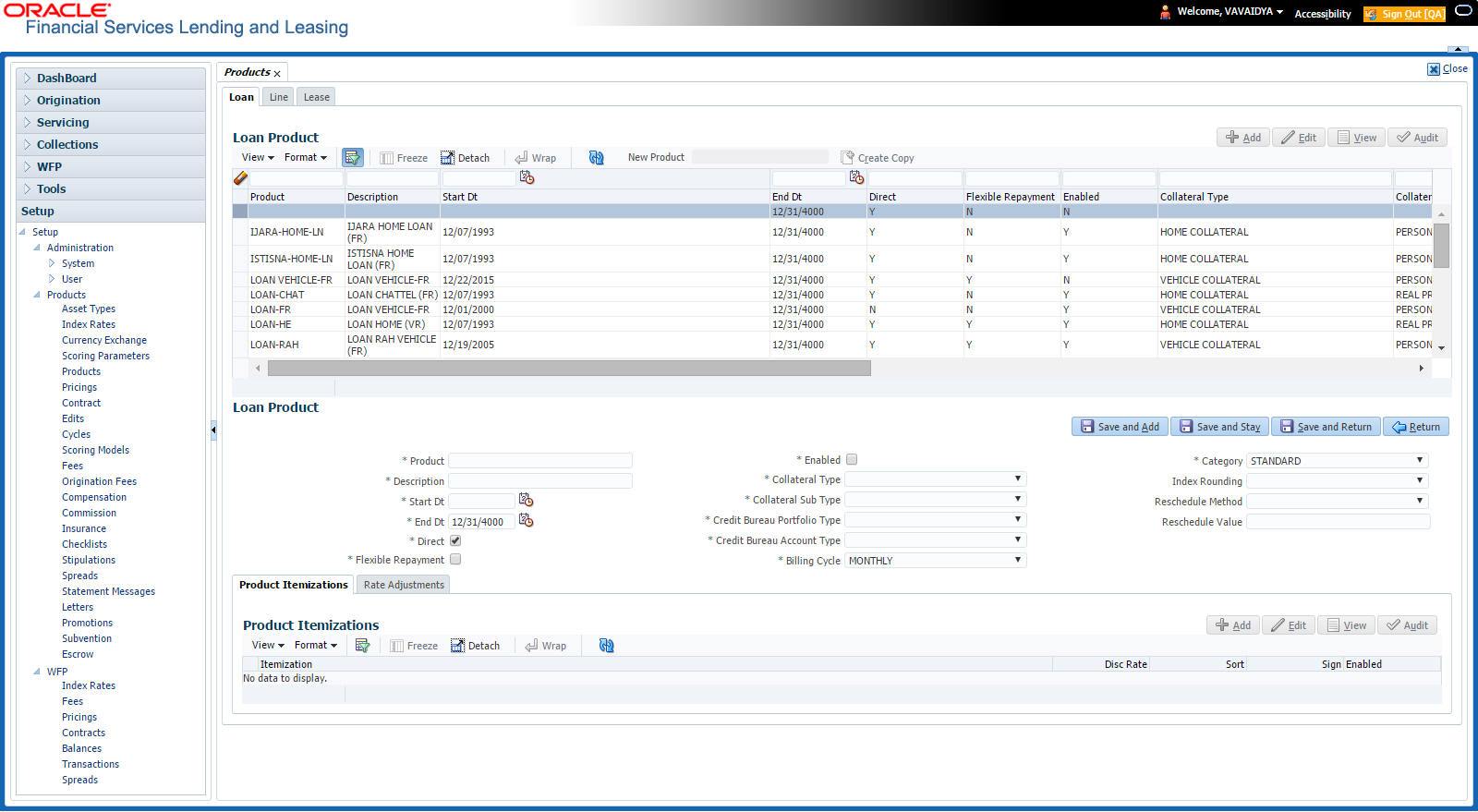Open the Product Itemizations Format menu

(x=315, y=646)
